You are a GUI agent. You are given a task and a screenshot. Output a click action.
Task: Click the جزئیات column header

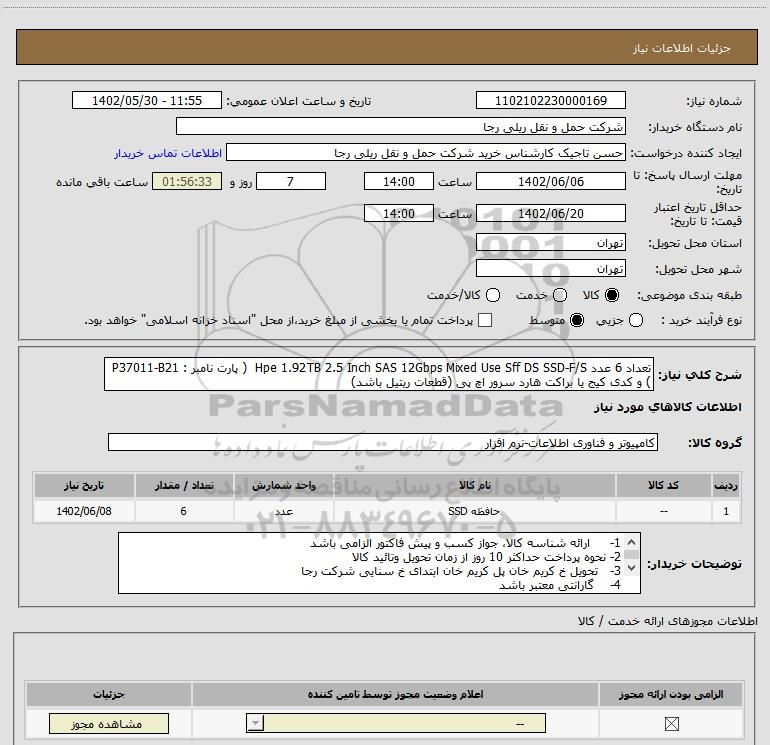pyautogui.click(x=109, y=694)
